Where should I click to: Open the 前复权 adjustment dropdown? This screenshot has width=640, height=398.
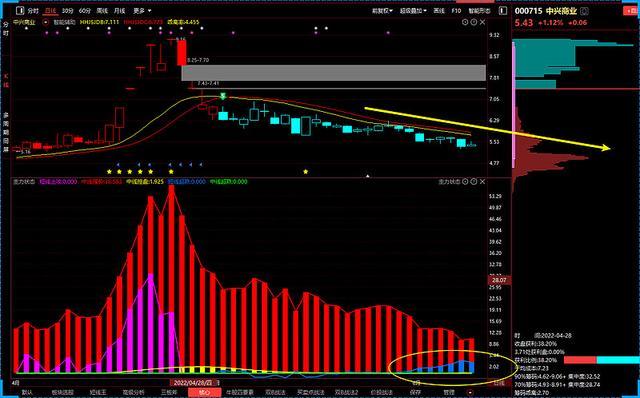[382, 11]
